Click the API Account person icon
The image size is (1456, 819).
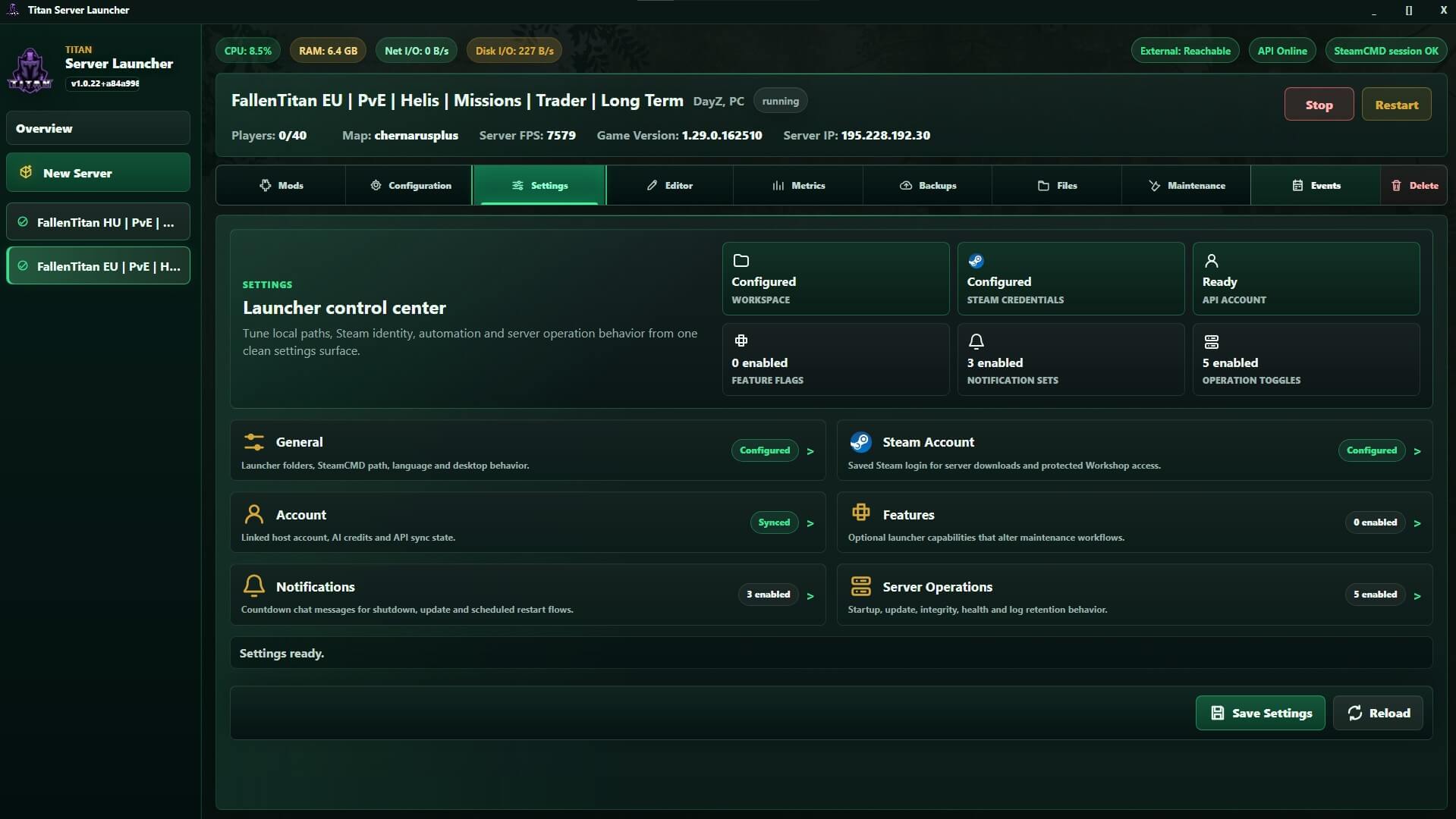click(x=1212, y=261)
